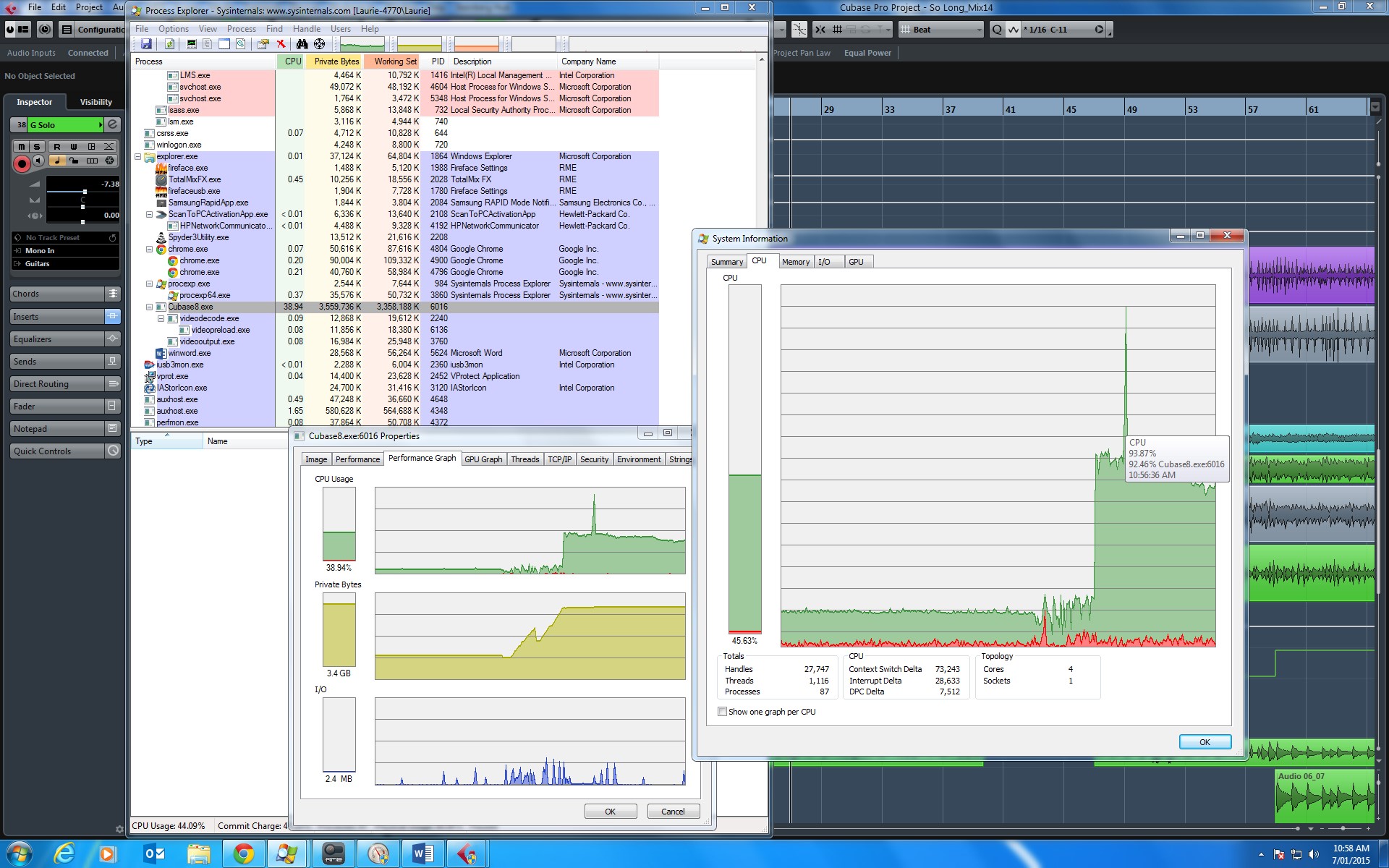Image resolution: width=1389 pixels, height=868 pixels.
Task: Collapse the Cubase8.exe process tree
Action: coord(150,307)
